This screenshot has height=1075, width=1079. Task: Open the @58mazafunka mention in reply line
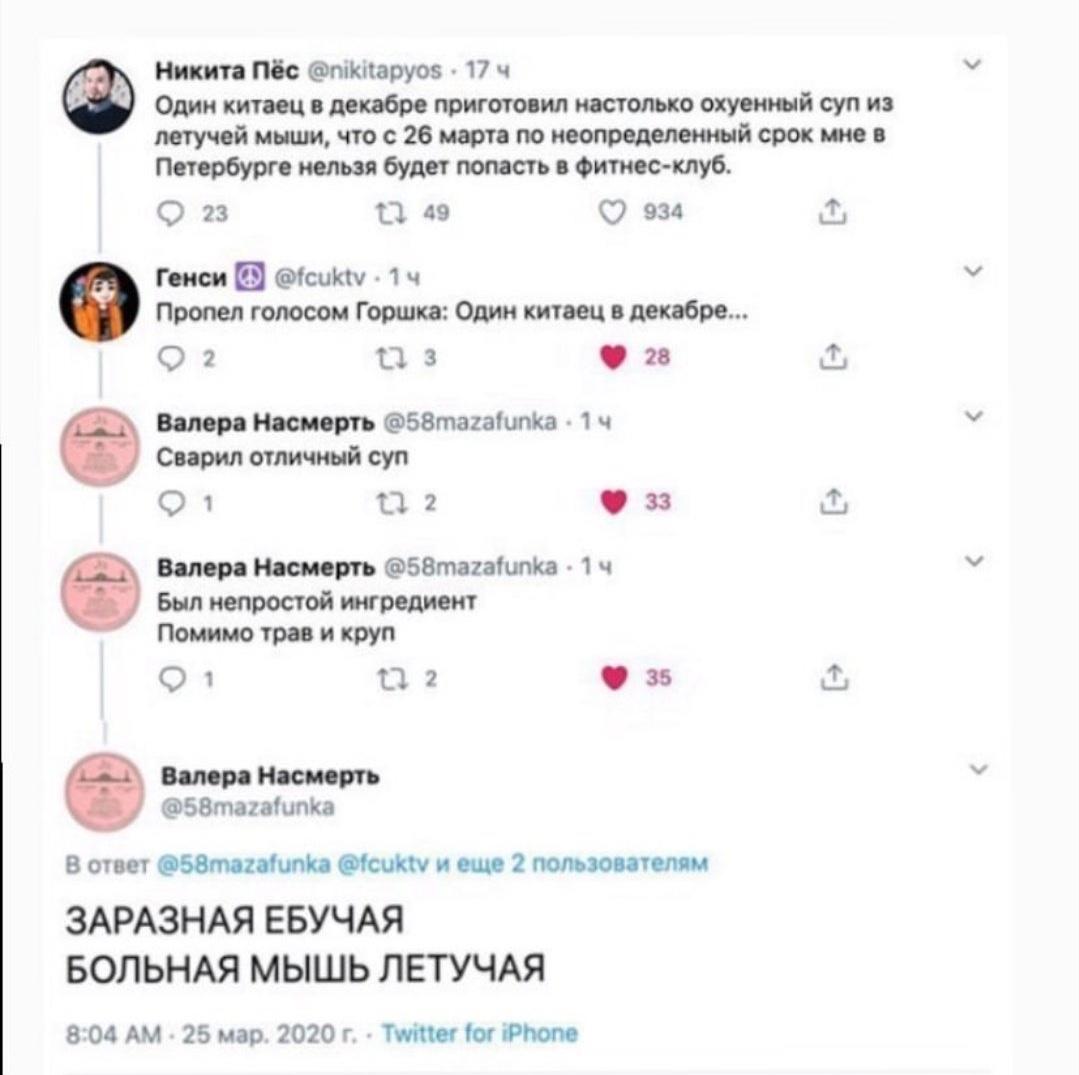click(x=244, y=864)
